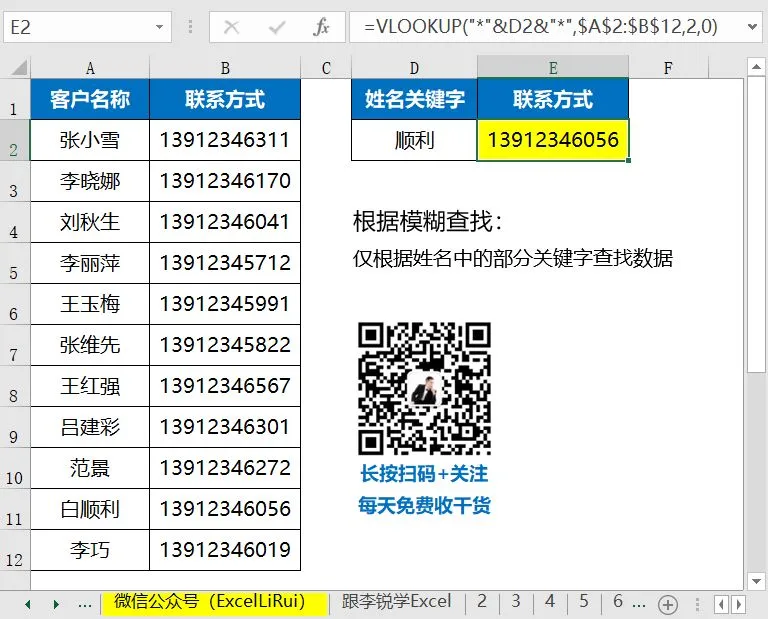768x619 pixels.
Task: Select cell 张小雪
Action: [x=90, y=140]
